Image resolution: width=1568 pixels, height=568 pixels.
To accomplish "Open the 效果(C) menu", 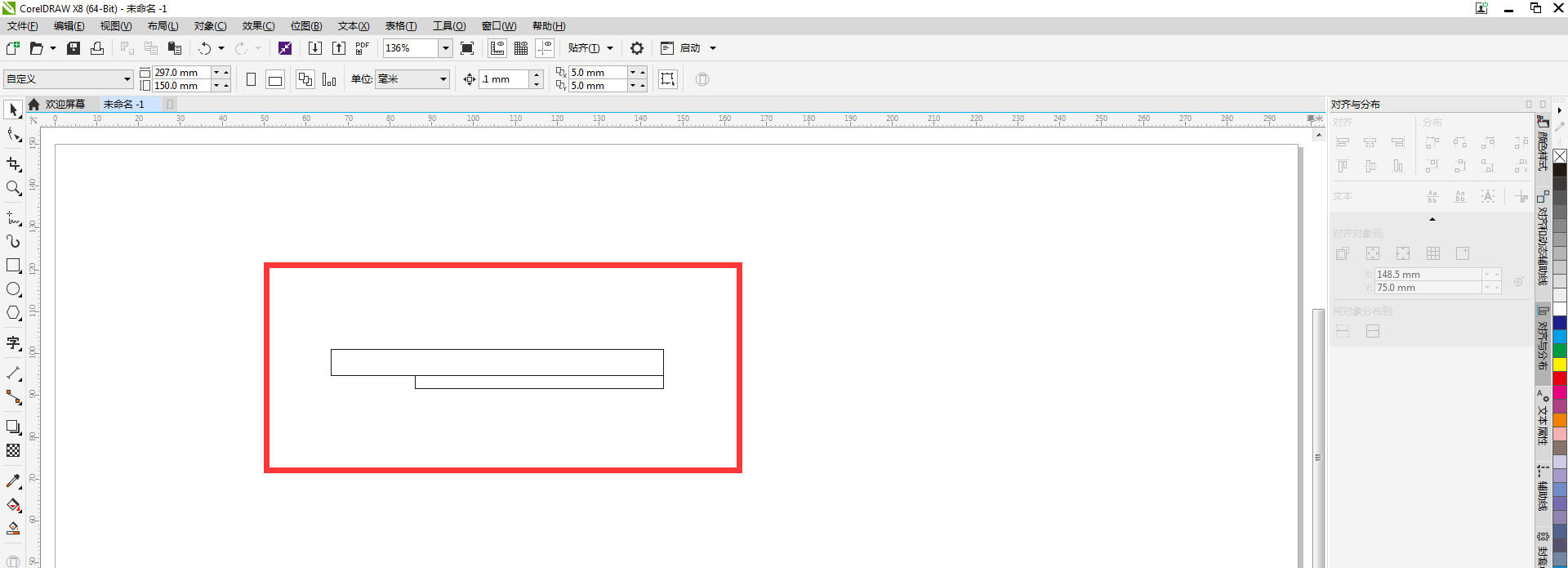I will [x=258, y=26].
